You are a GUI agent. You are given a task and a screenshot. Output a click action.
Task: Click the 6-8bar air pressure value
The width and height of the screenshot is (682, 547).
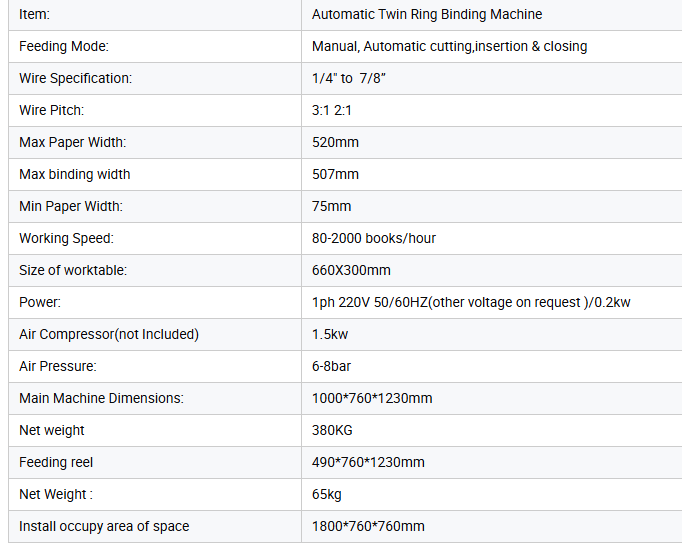(331, 366)
